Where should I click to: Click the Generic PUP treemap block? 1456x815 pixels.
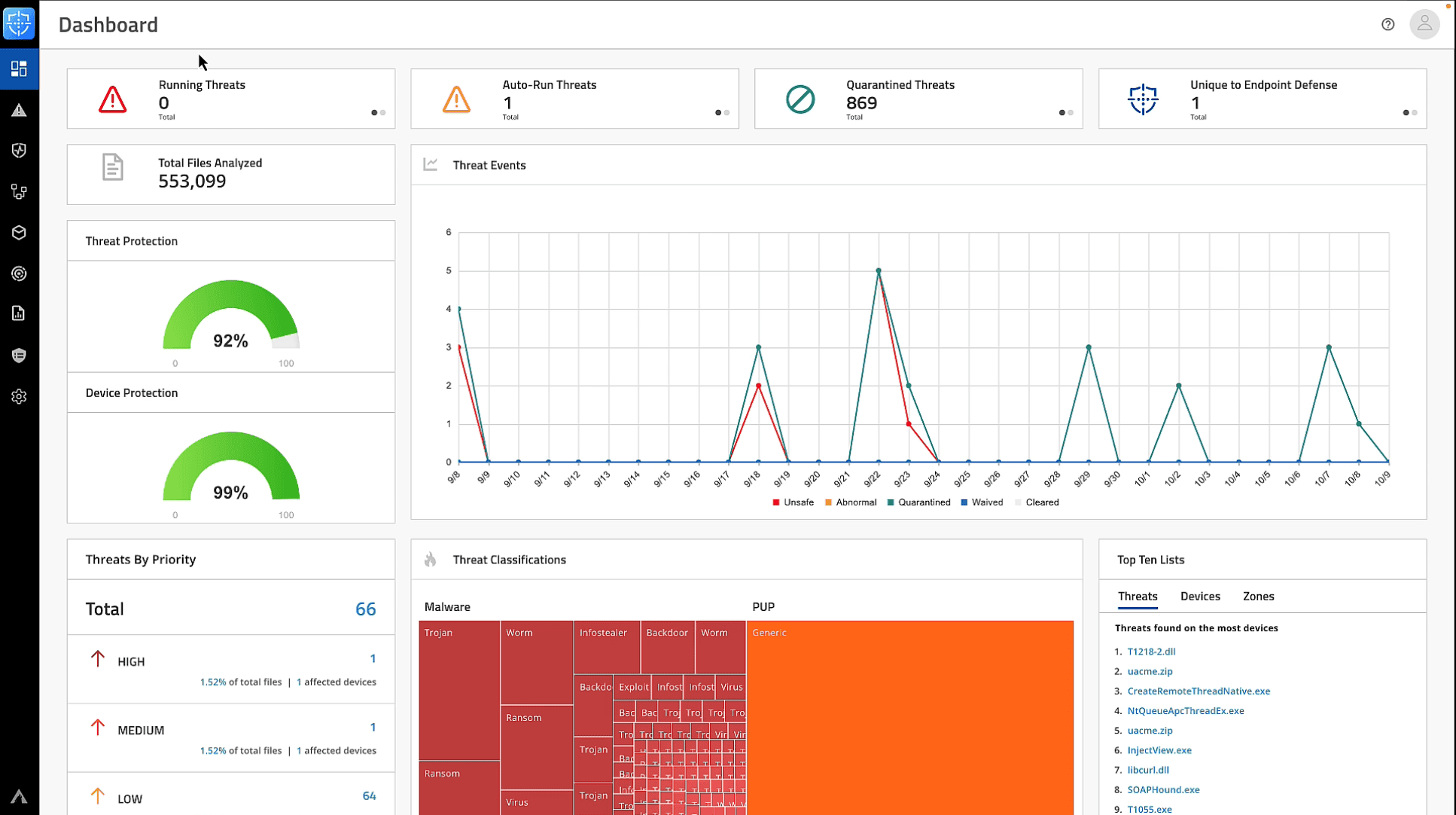pyautogui.click(x=909, y=716)
